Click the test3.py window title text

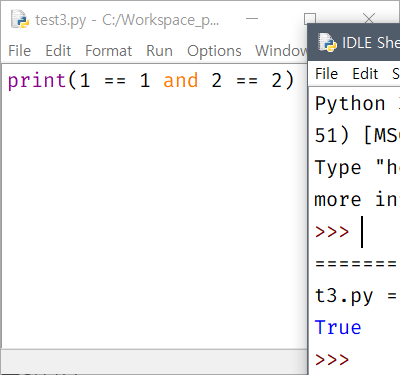(x=127, y=20)
